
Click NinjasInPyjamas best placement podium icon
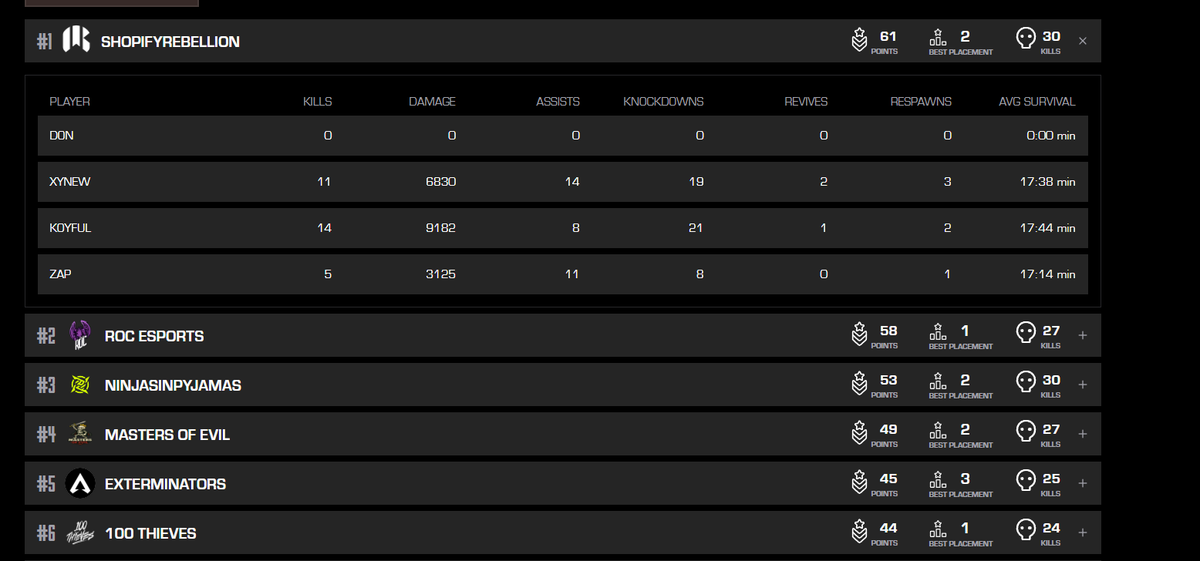(938, 382)
